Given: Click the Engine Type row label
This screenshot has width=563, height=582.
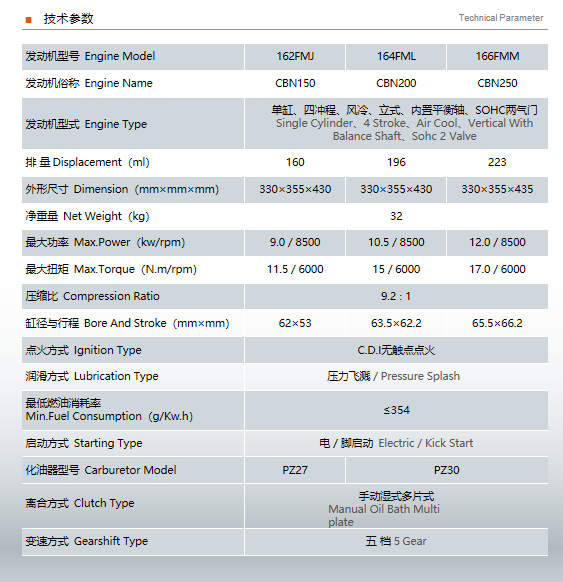Looking at the screenshot, I should (86, 124).
